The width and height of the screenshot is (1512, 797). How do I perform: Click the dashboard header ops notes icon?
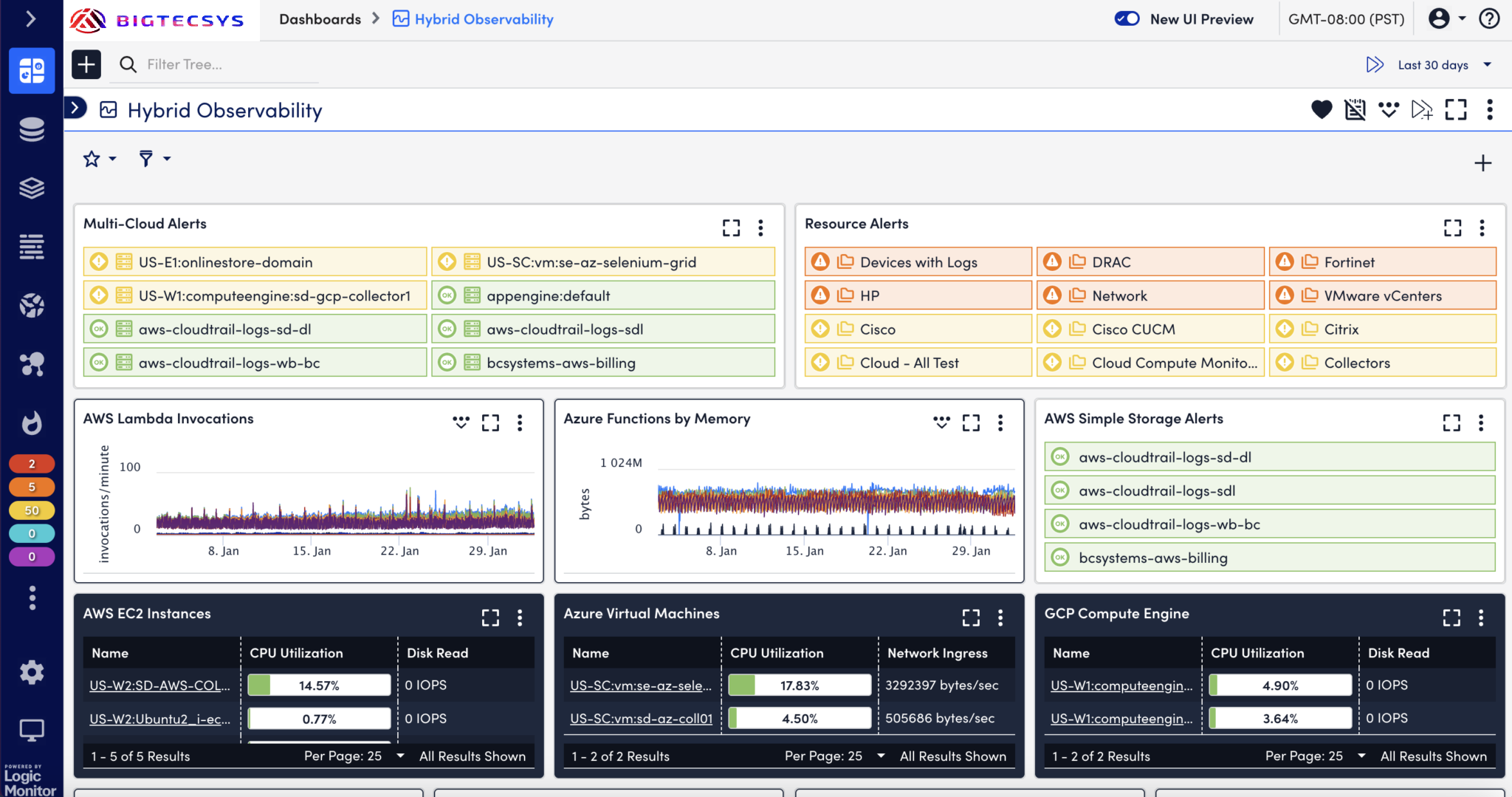[1389, 110]
